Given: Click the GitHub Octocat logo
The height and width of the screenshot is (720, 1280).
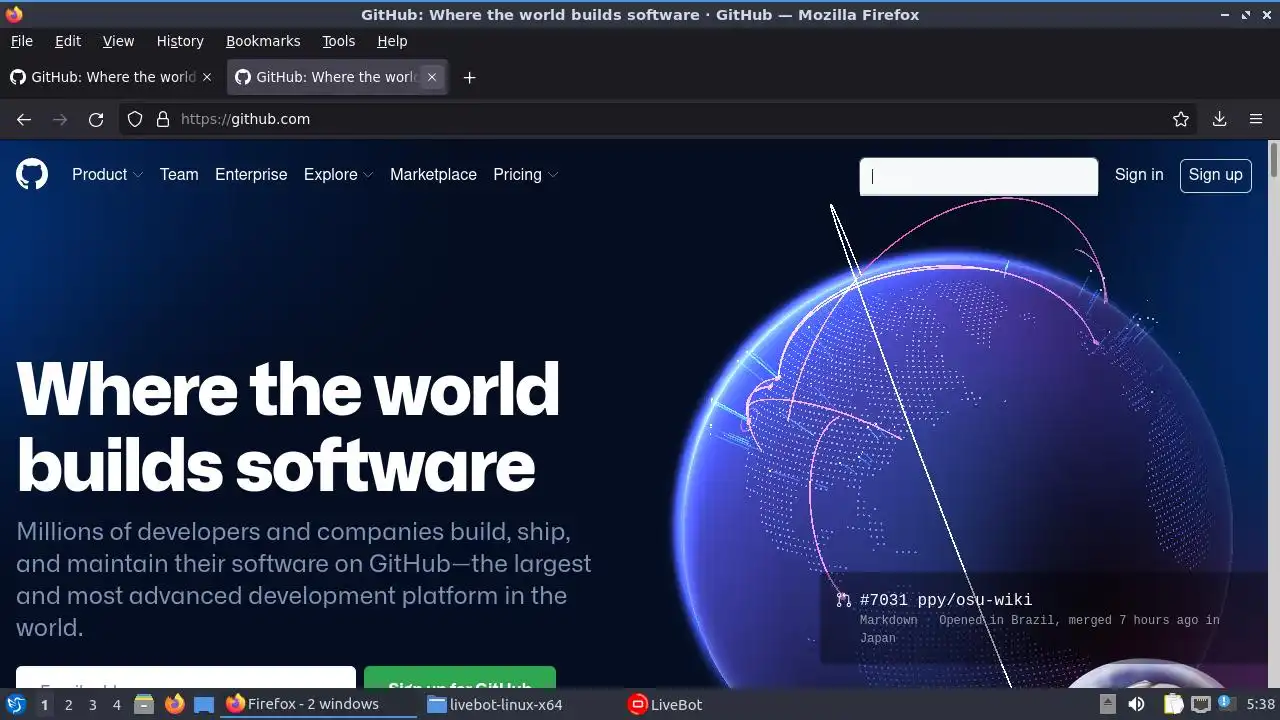Looking at the screenshot, I should pos(32,174).
